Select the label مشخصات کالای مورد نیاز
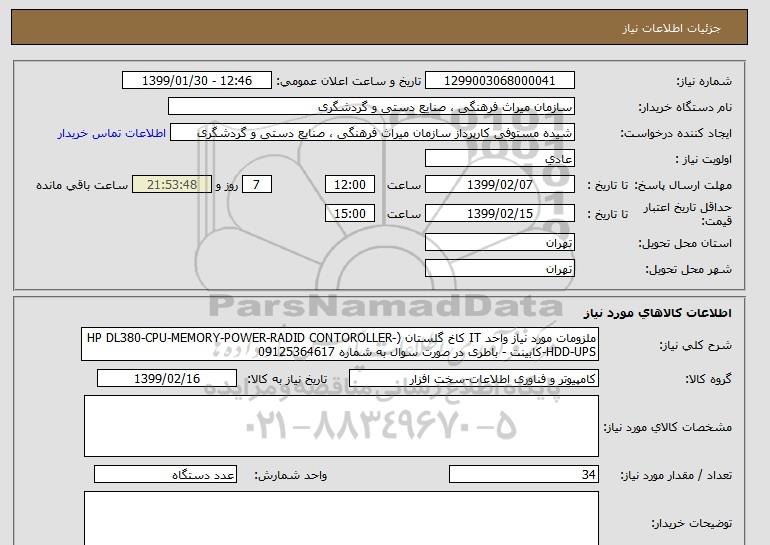Screen dimensions: 770x545 coord(668,427)
